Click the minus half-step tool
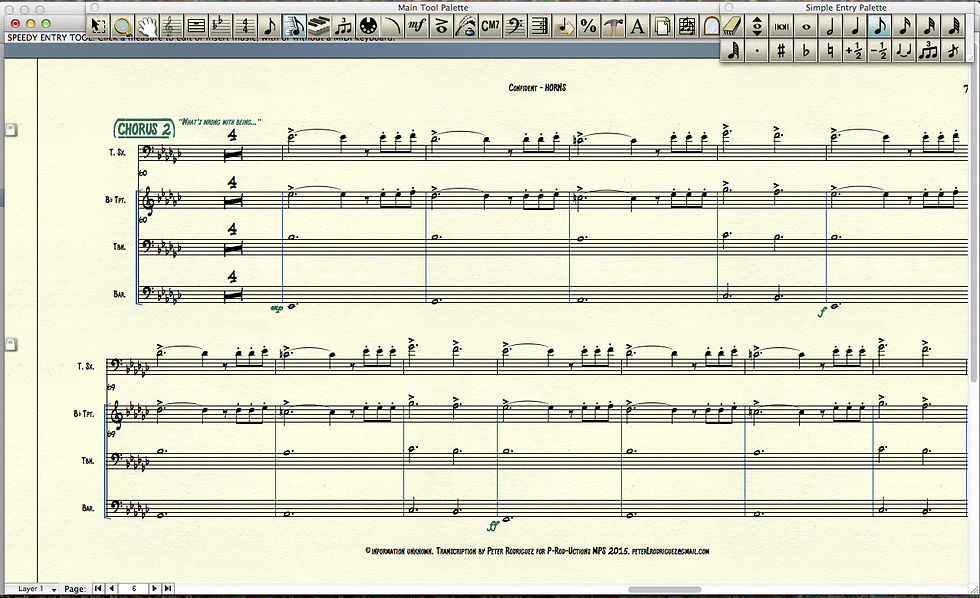 point(879,51)
